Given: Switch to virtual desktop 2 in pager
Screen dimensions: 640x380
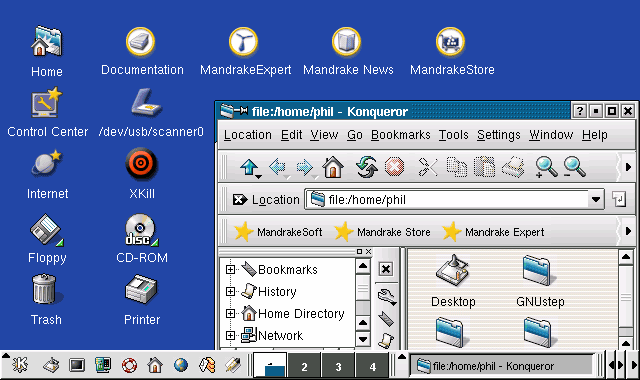Looking at the screenshot, I should point(304,365).
